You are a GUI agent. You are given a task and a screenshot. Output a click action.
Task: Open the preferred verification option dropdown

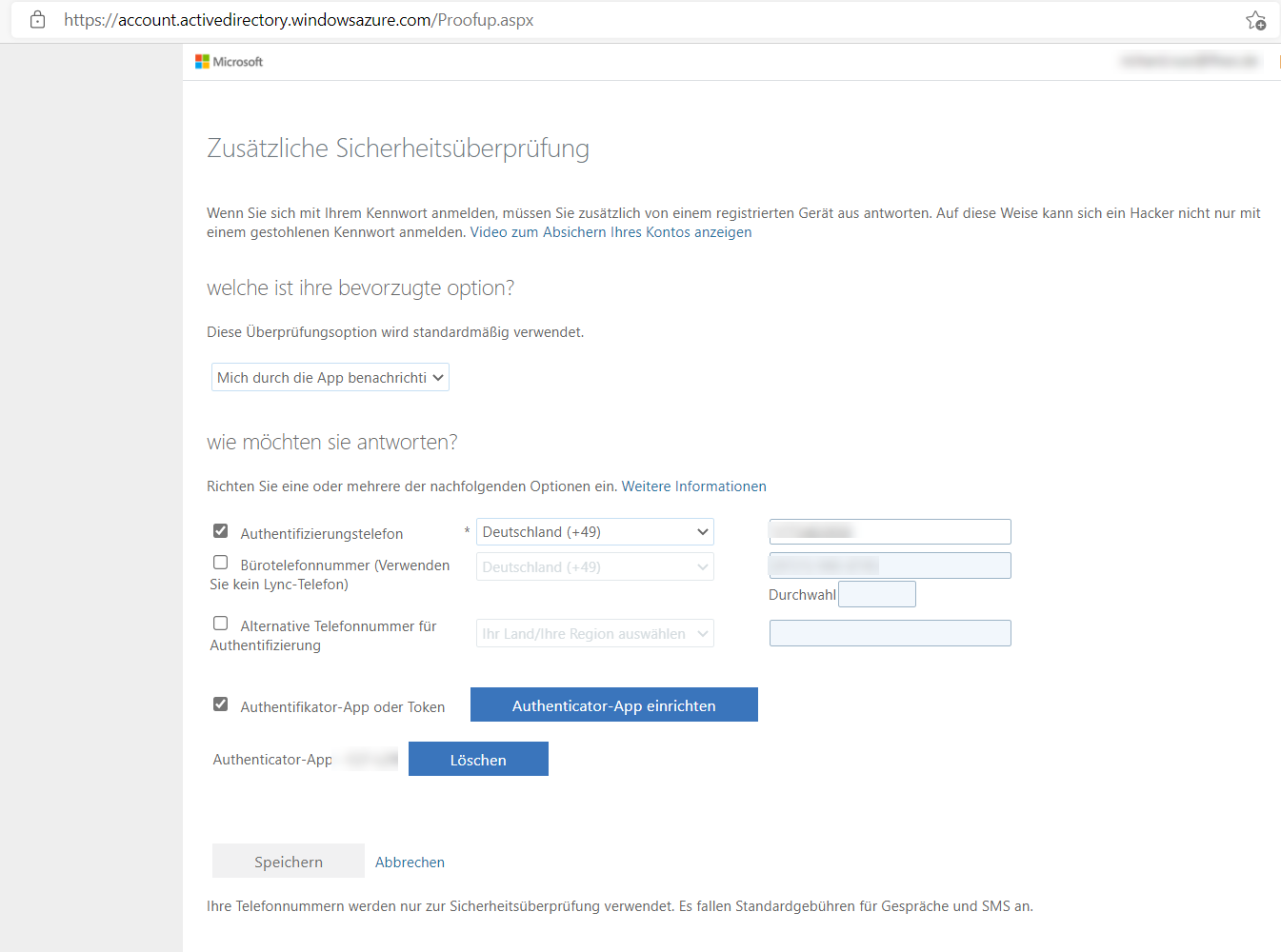click(x=330, y=377)
